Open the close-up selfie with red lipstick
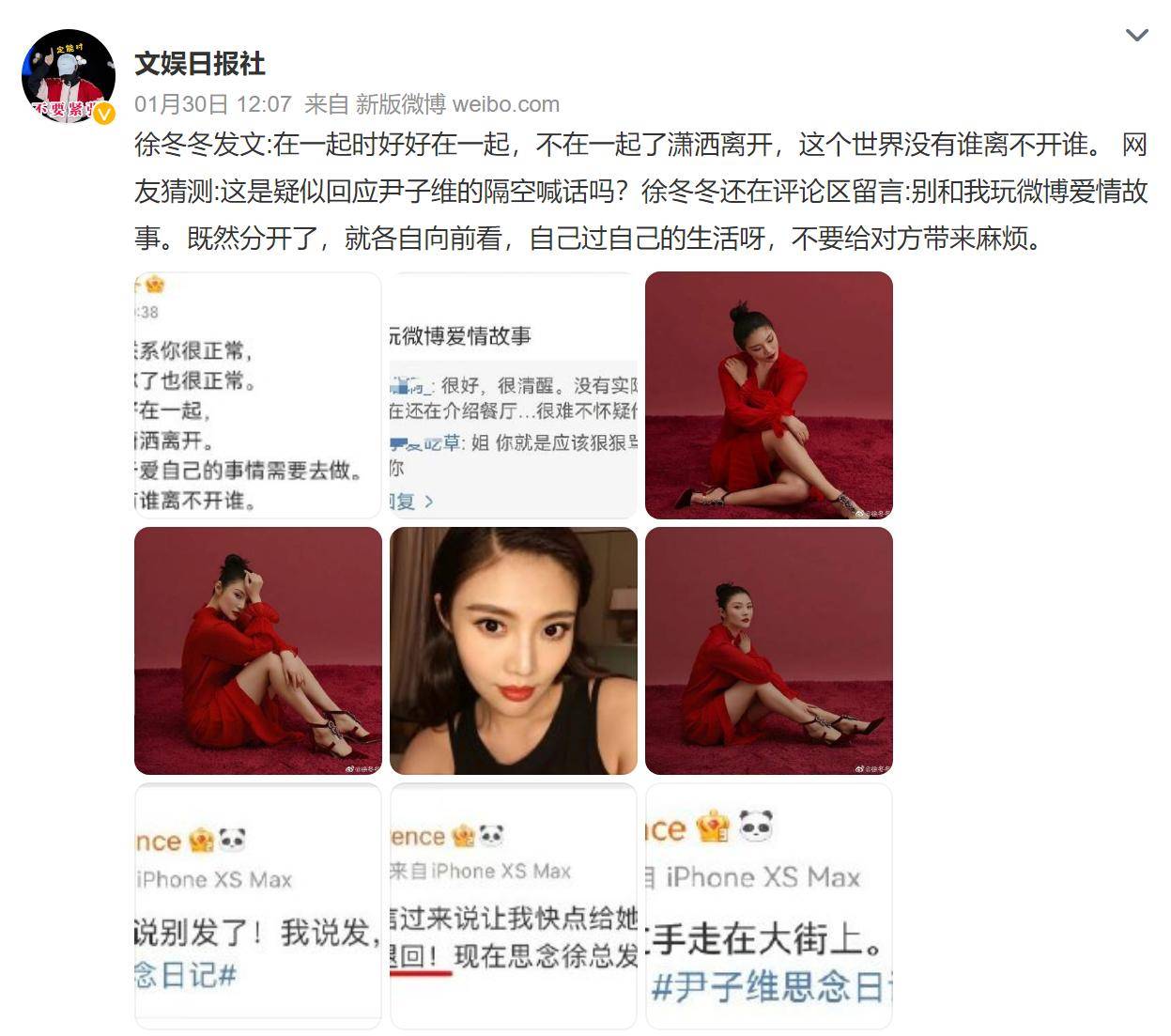The height and width of the screenshot is (1036, 1171). (514, 651)
